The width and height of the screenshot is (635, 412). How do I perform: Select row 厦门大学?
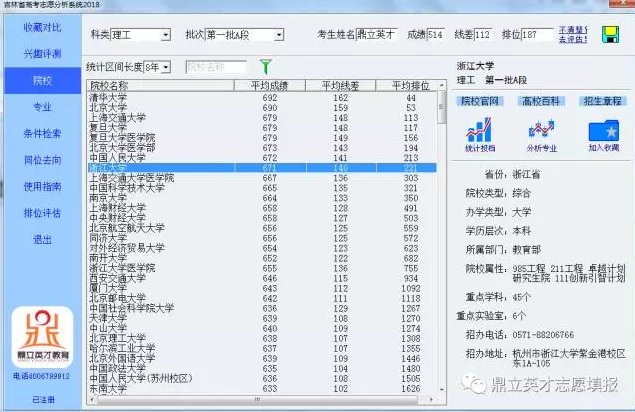point(262,288)
